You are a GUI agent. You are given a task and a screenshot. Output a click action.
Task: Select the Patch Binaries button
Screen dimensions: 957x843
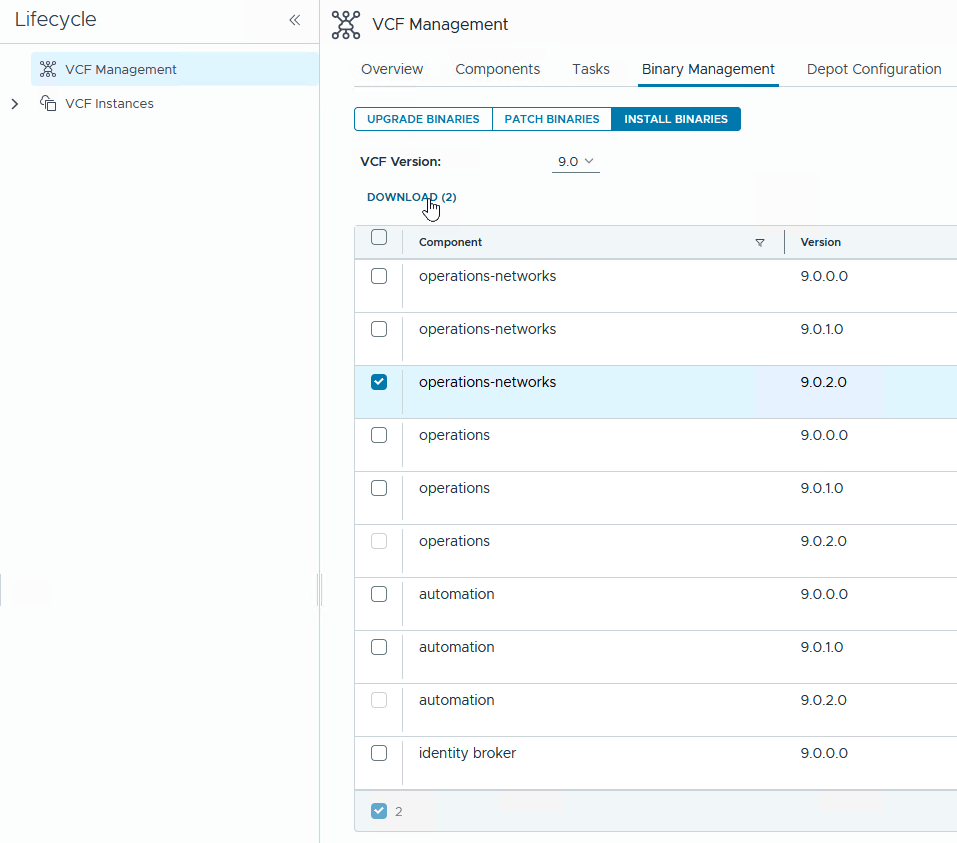click(x=552, y=119)
